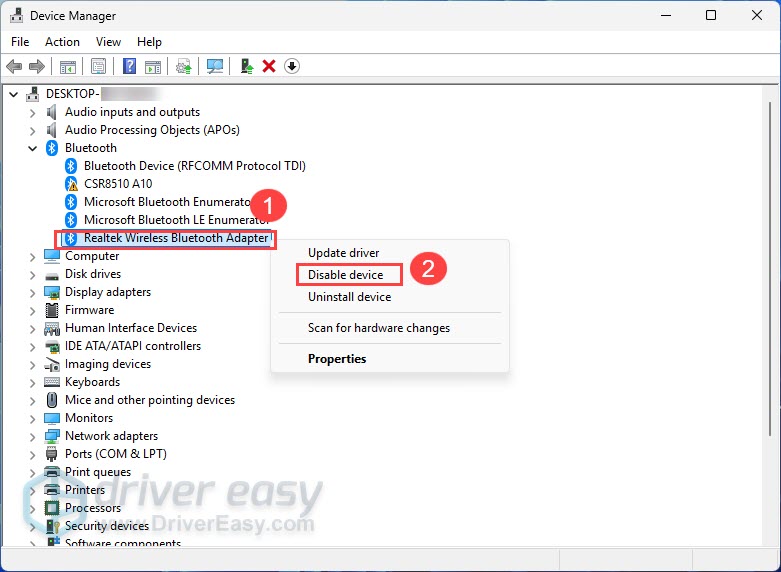This screenshot has height=572, width=781.
Task: Click the Display adapters category icon
Action: [x=52, y=292]
